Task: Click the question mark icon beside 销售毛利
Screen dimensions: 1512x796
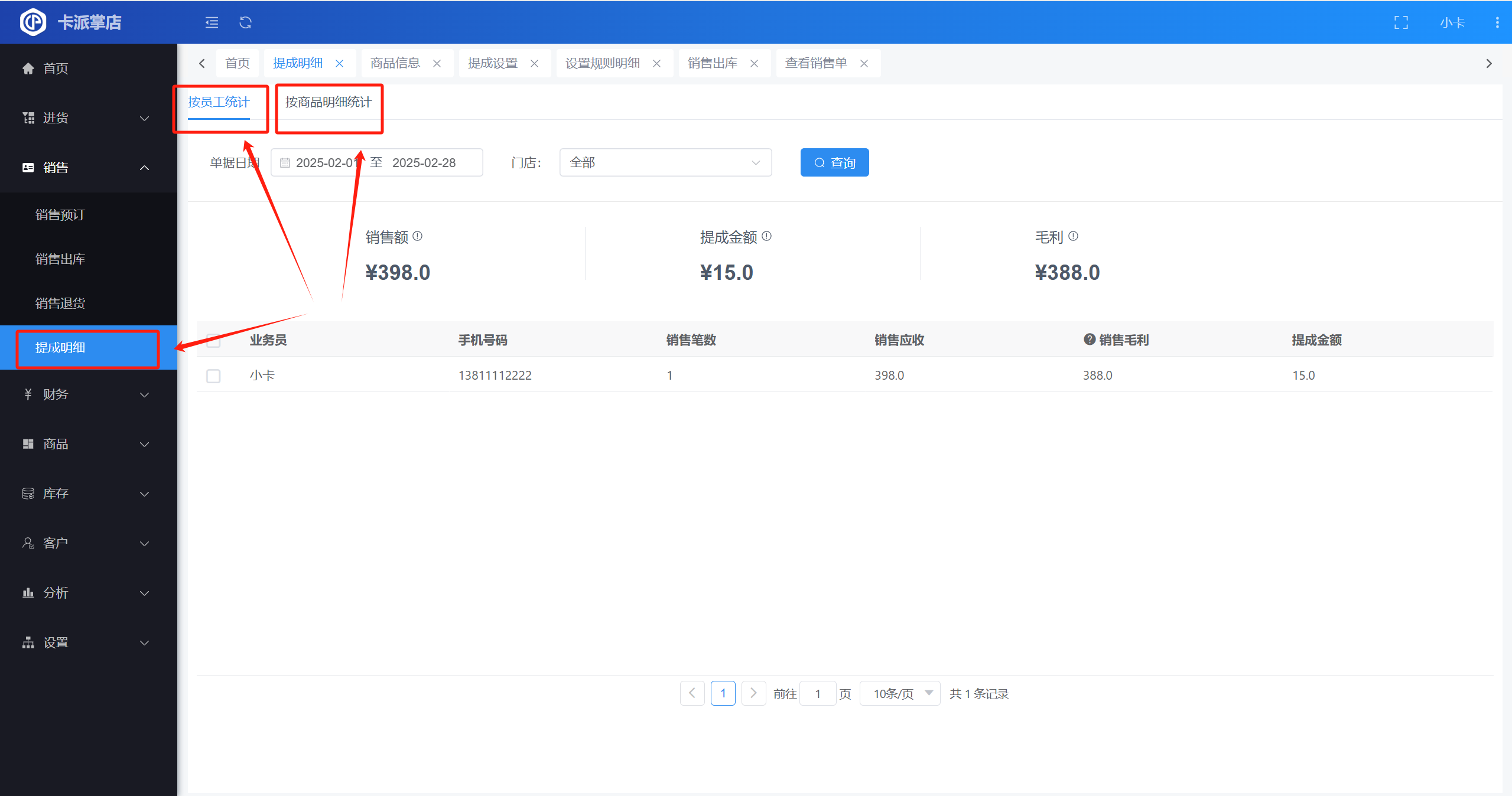Action: click(1090, 339)
